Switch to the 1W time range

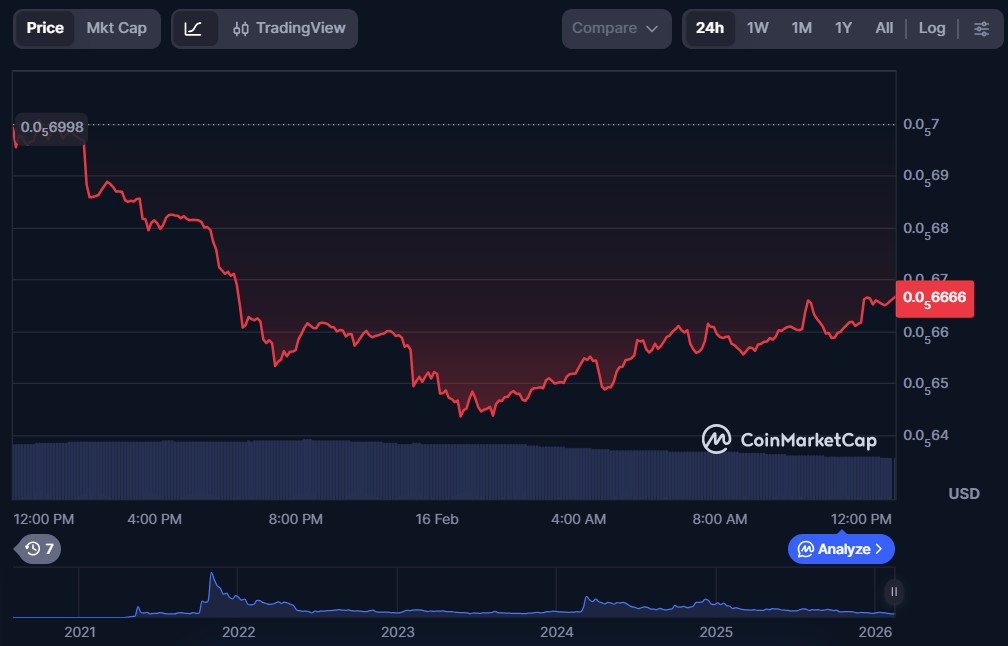(758, 28)
